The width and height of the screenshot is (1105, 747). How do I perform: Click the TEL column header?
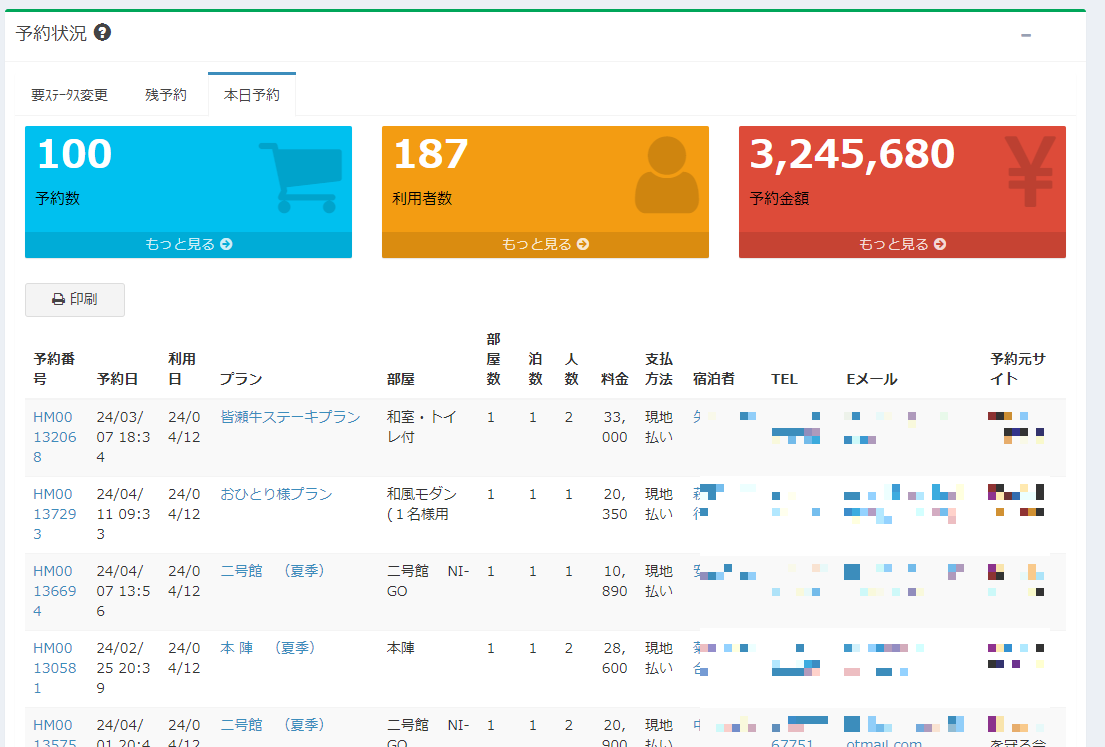[784, 378]
